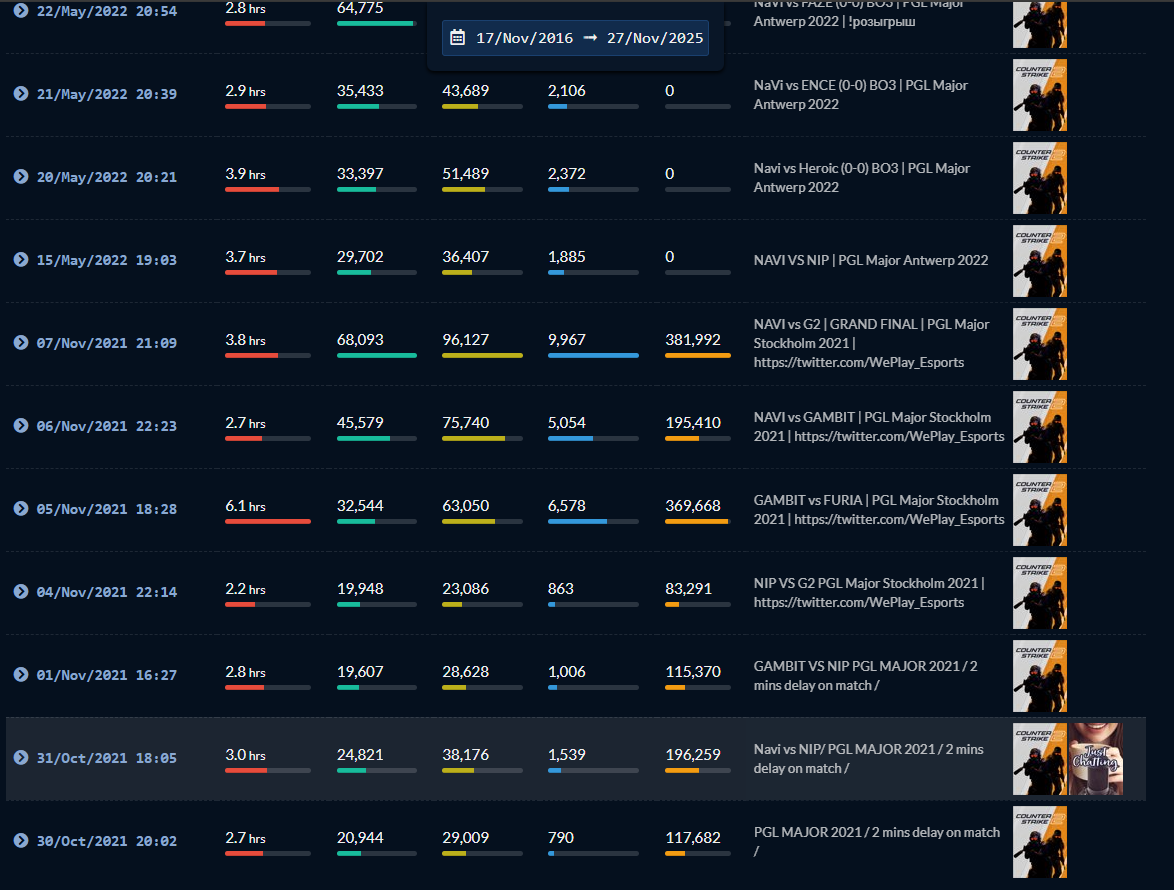Expand the 20/May/2022 20:21 stream row
This screenshot has height=890, width=1174.
click(21, 177)
